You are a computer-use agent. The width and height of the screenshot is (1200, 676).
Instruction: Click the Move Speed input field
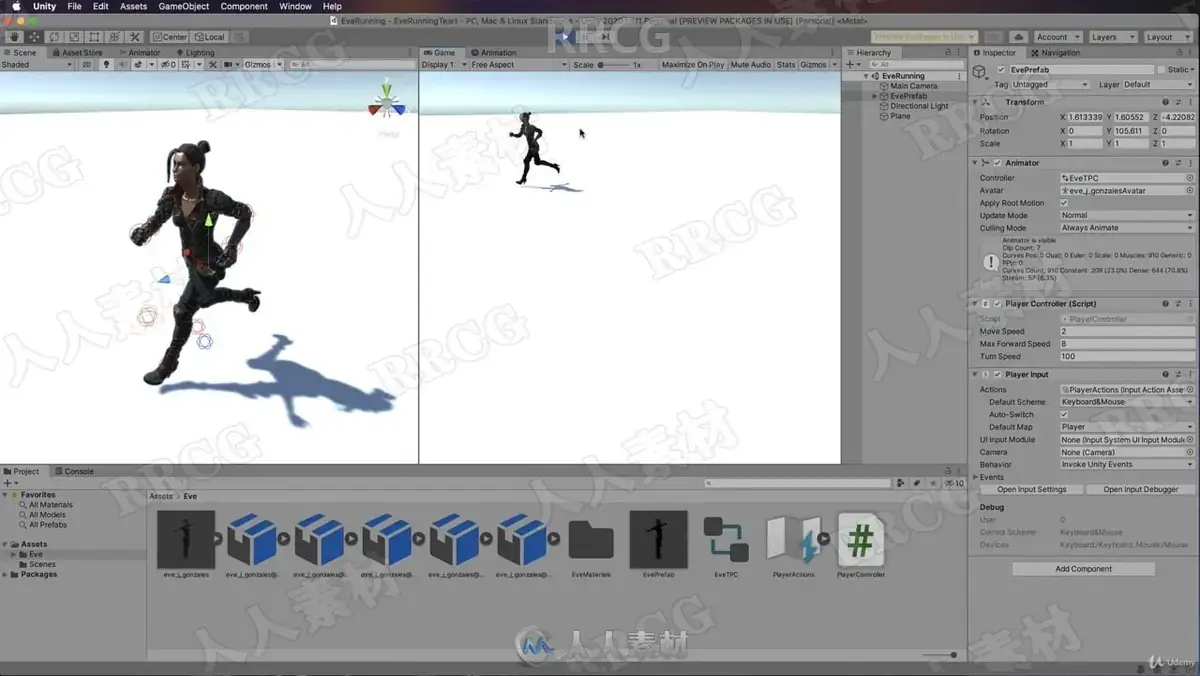point(1127,331)
